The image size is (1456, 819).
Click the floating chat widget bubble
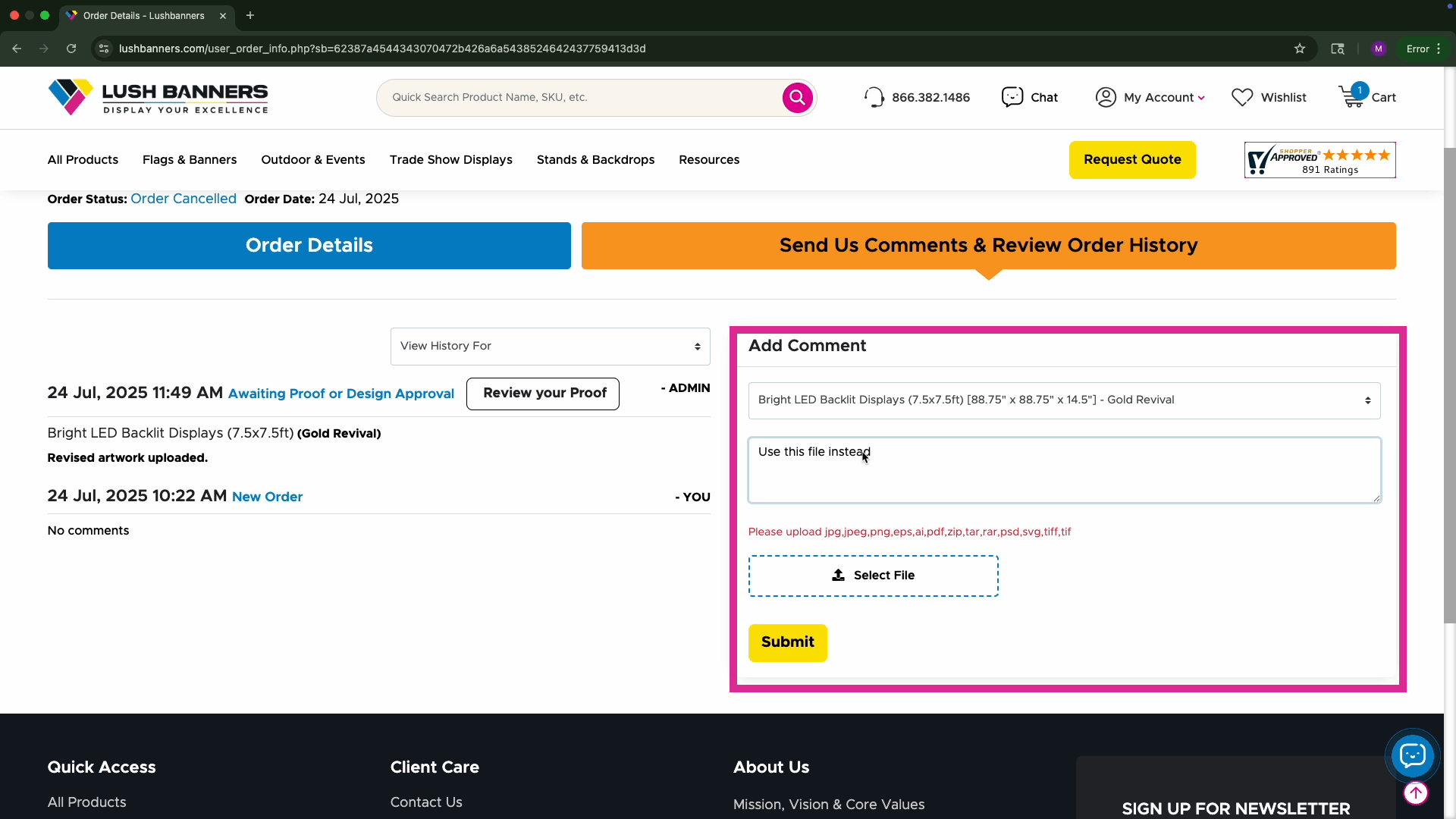click(x=1412, y=755)
